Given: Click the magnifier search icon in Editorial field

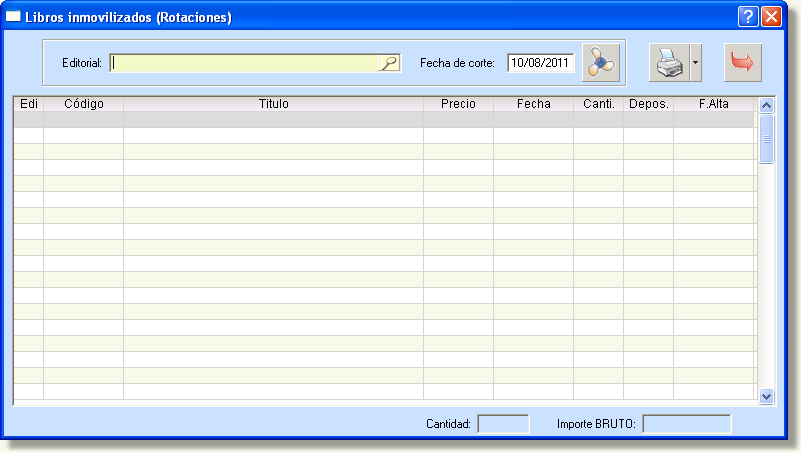Looking at the screenshot, I should point(388,63).
